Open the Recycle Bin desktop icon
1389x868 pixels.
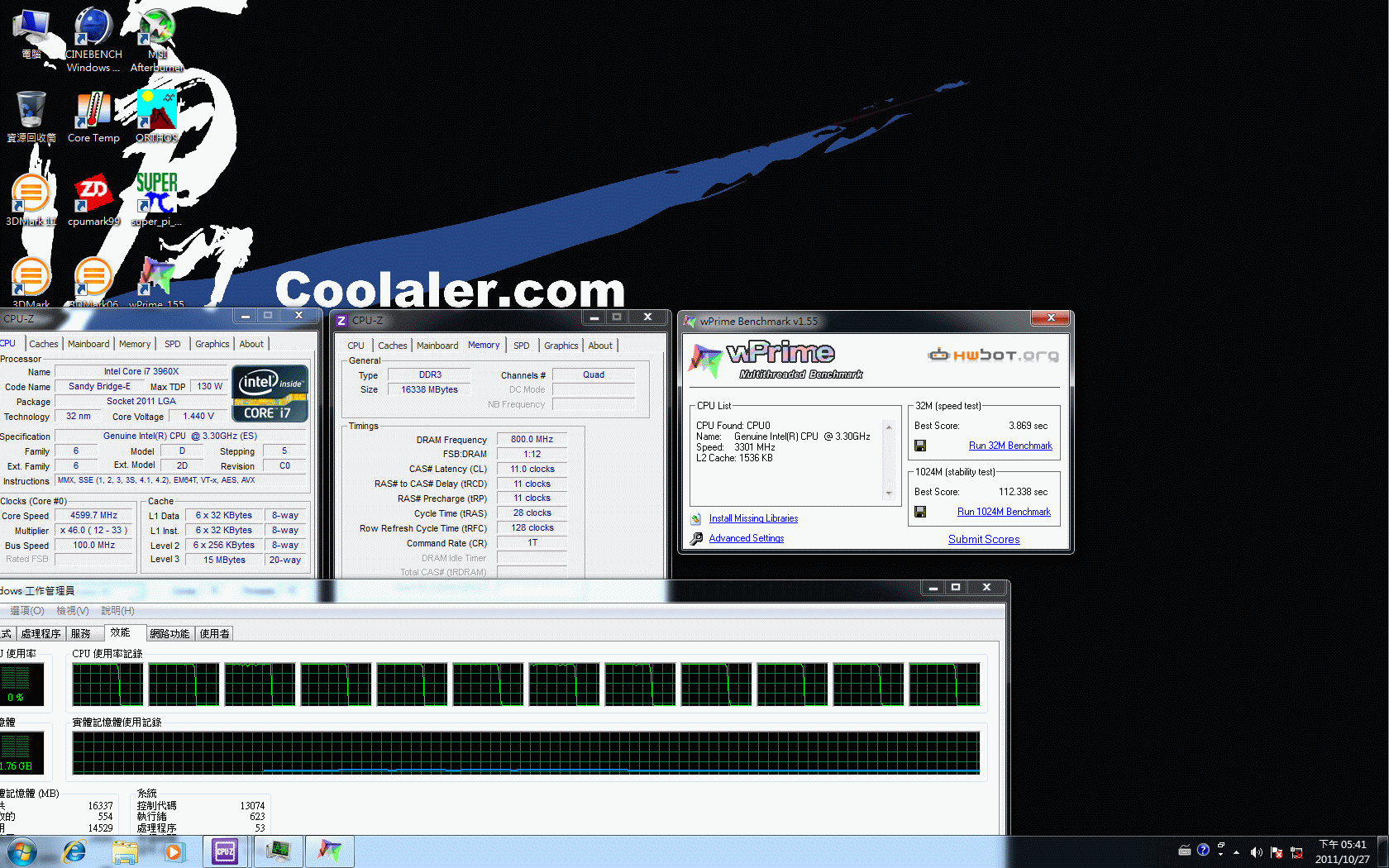tap(31, 117)
